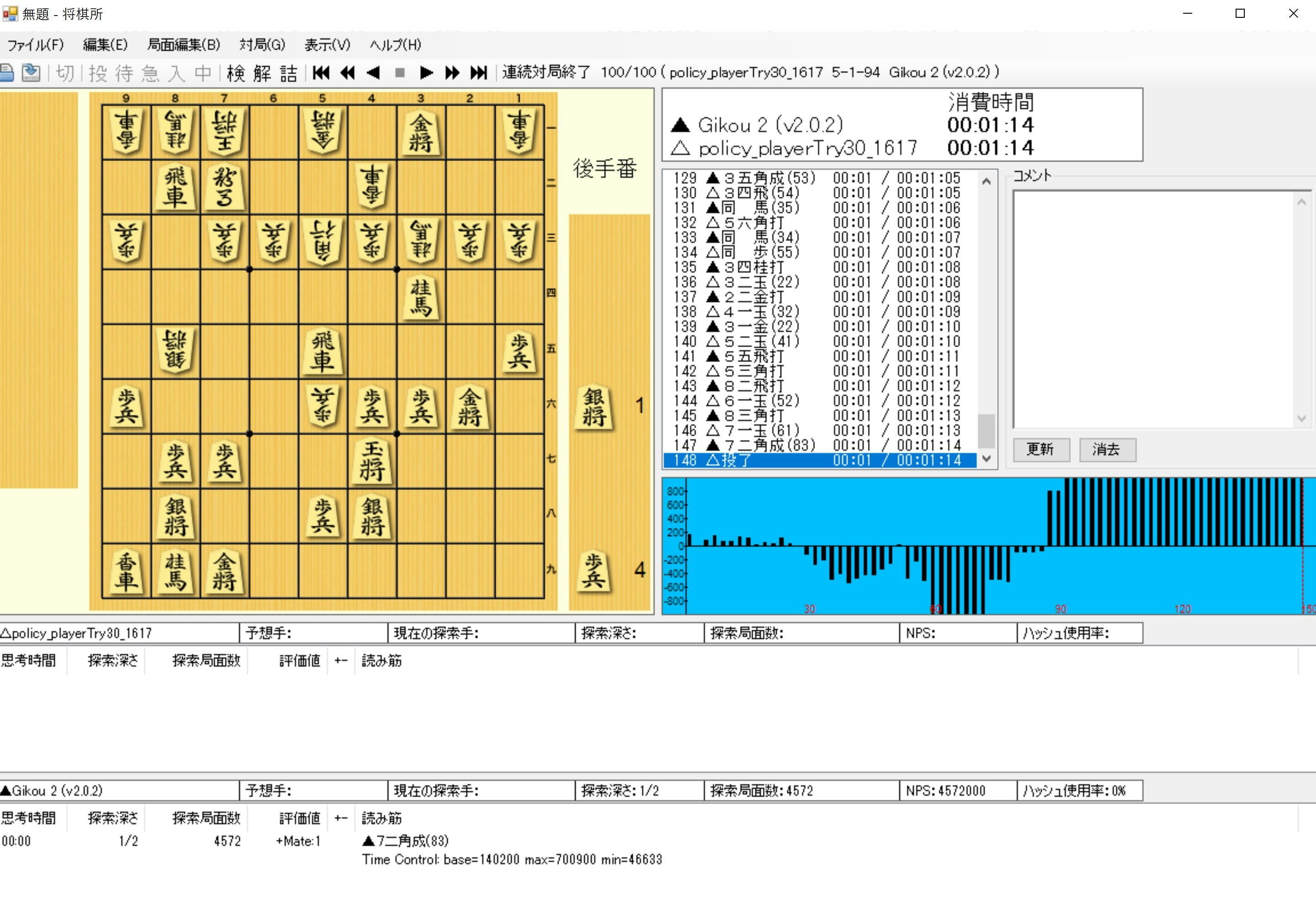Image resolution: width=1316 pixels, height=906 pixels.
Task: Step forward one move with the play arrow
Action: (x=426, y=73)
